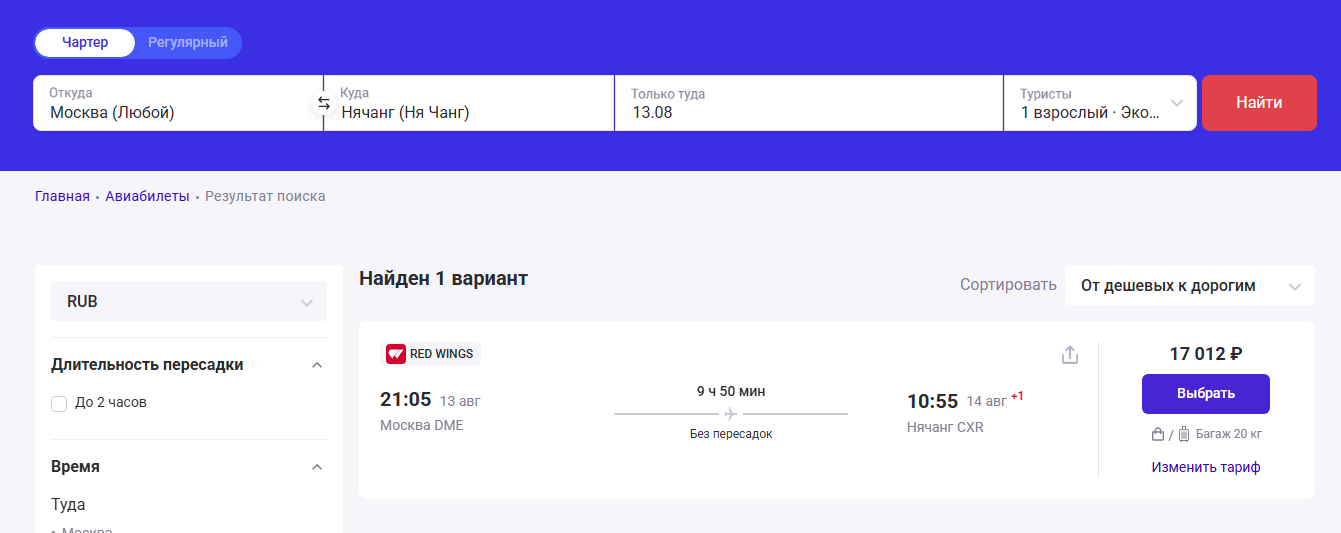Go to Авиабилеты breadcrumb
1341x533 pixels.
pyautogui.click(x=147, y=196)
